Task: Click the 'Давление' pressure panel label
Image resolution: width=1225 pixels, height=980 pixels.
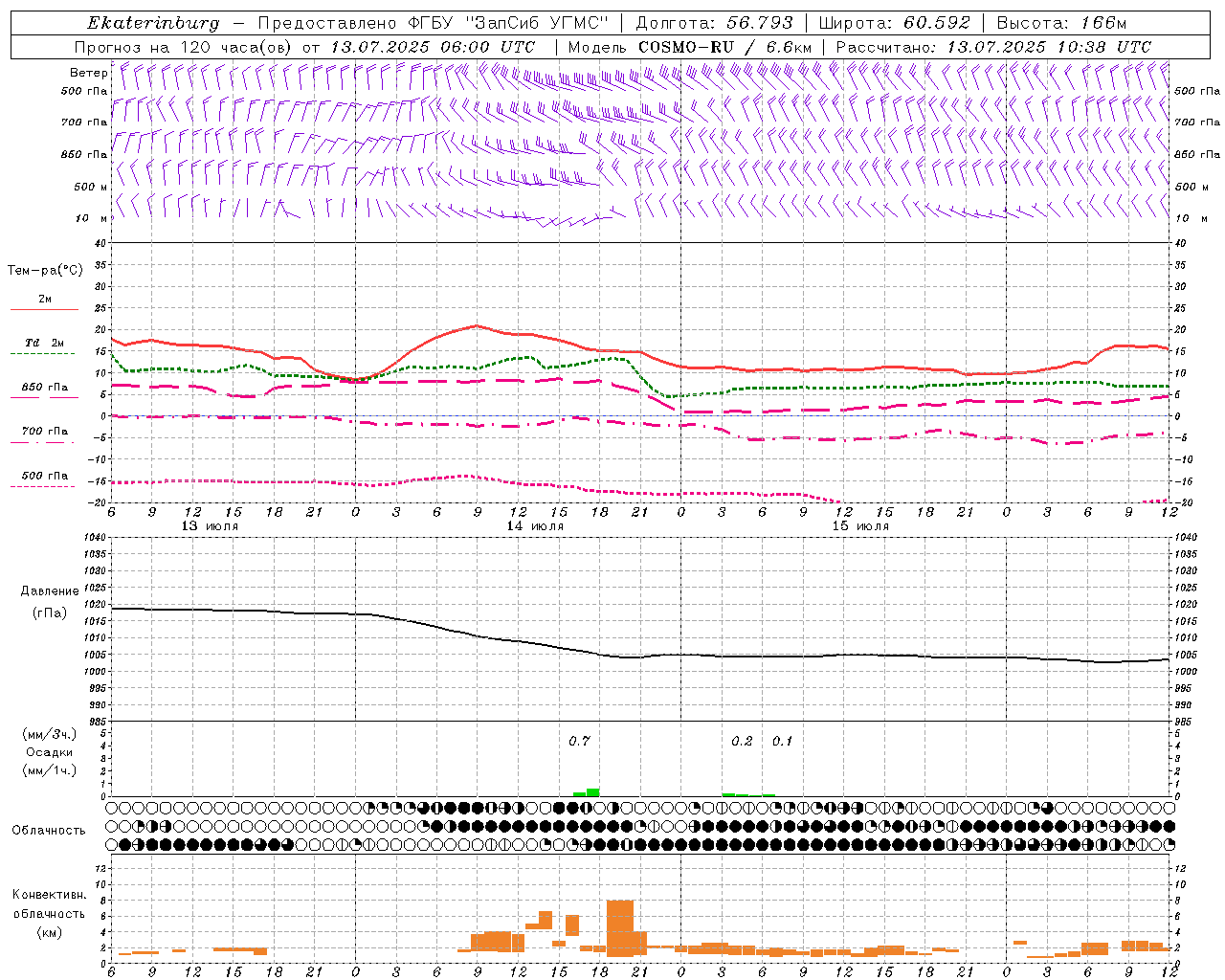Action: click(50, 591)
